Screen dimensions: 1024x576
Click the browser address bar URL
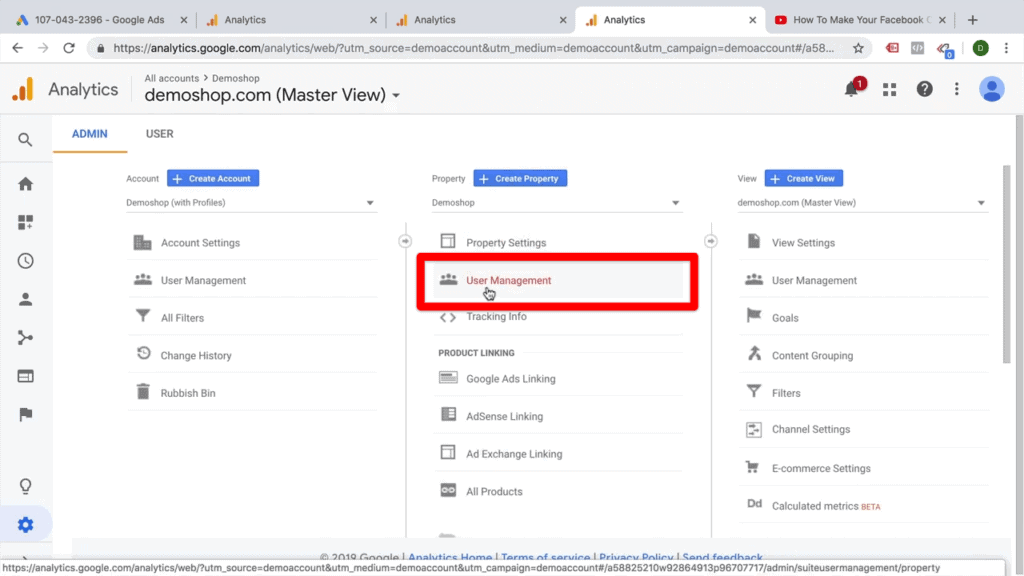(473, 48)
